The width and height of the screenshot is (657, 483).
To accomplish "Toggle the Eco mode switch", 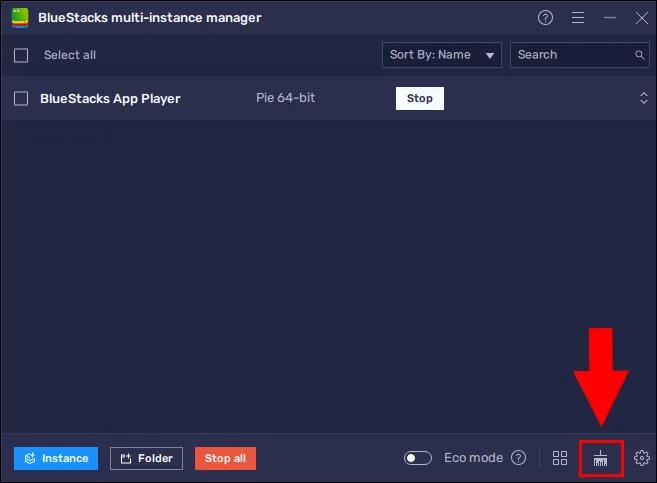I will click(x=418, y=458).
